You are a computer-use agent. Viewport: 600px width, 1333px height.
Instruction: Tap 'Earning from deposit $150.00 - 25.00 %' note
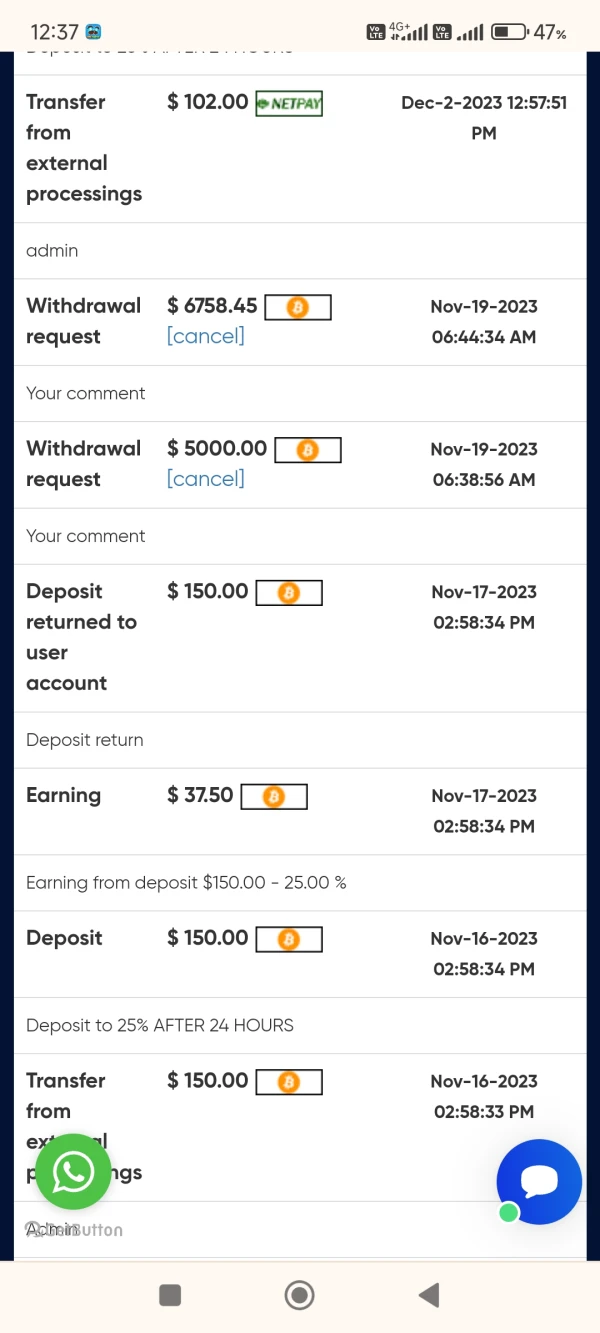pos(186,883)
